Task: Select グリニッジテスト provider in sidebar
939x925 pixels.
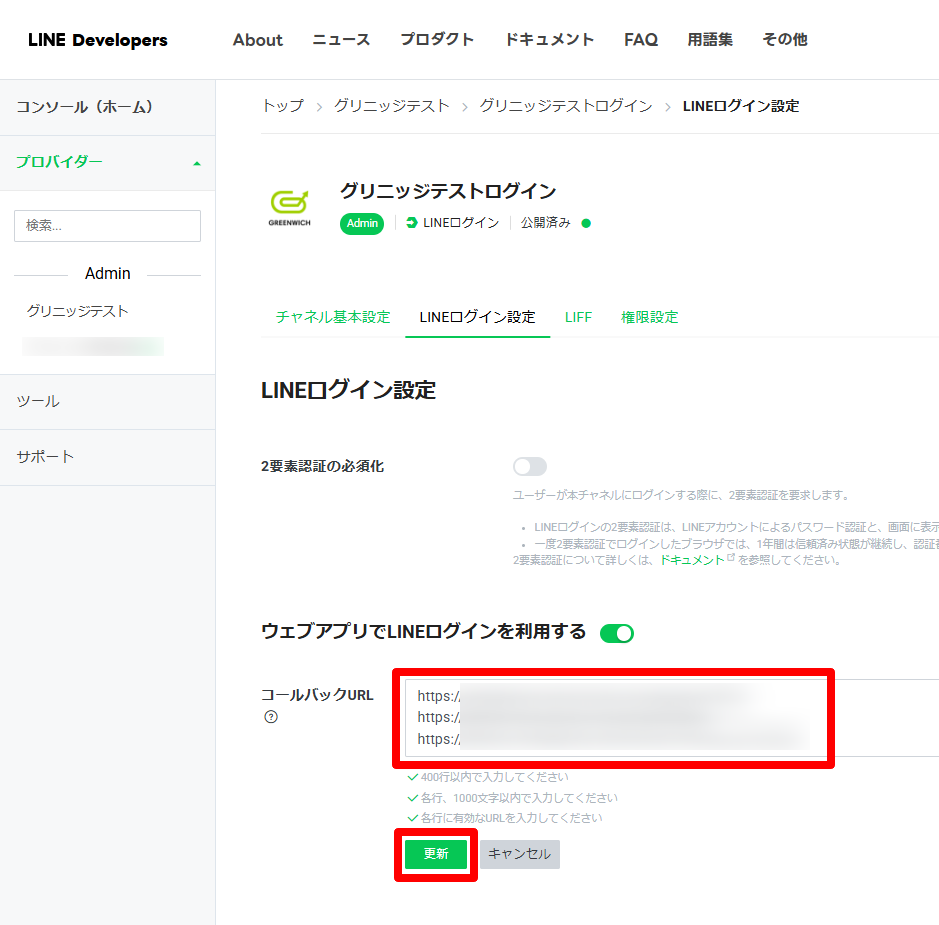Action: 77,311
